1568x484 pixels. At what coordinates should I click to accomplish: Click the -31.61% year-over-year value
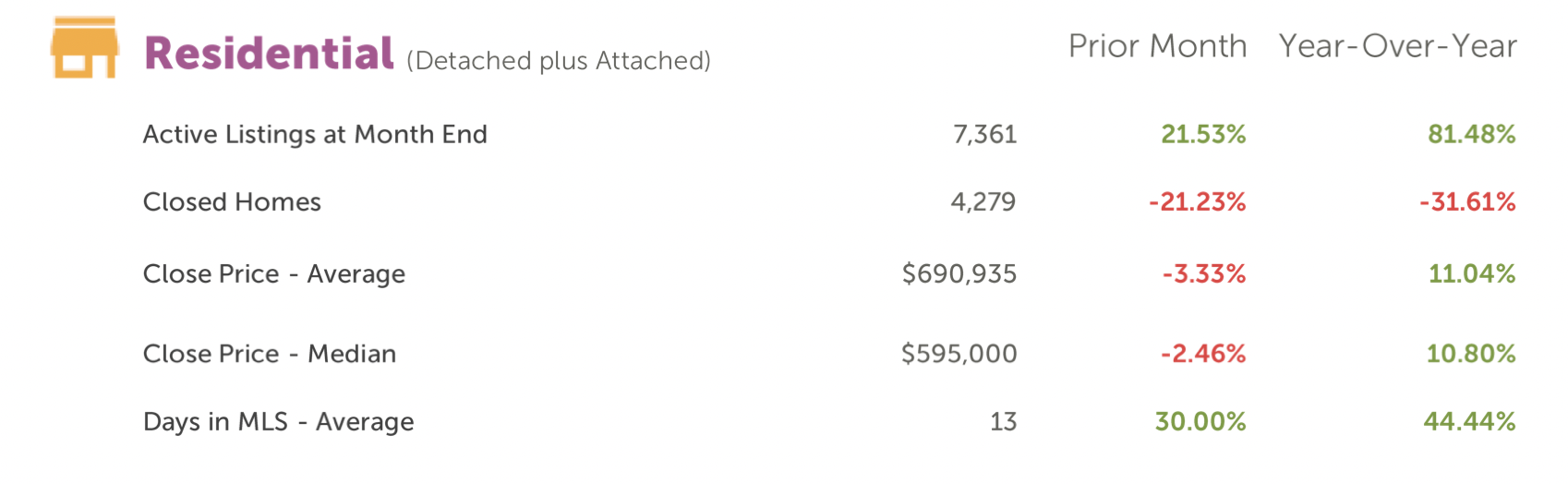tap(1468, 202)
